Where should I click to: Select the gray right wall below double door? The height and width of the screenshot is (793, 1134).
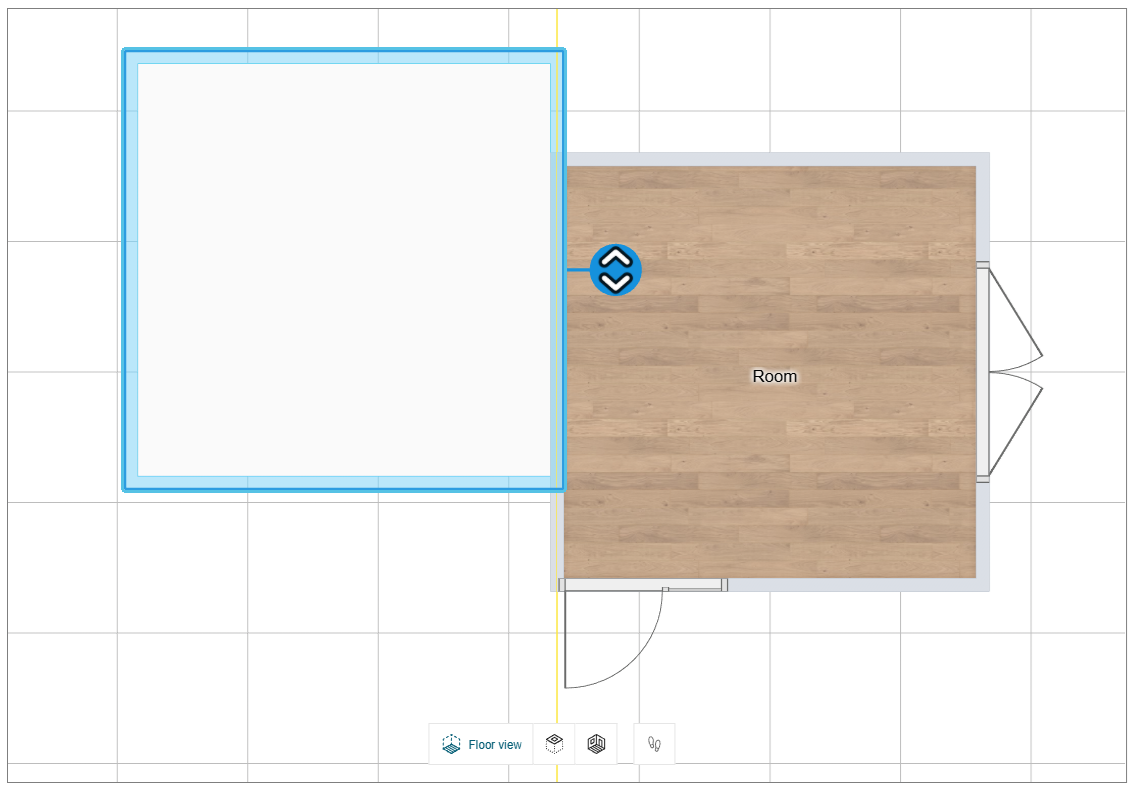click(982, 535)
